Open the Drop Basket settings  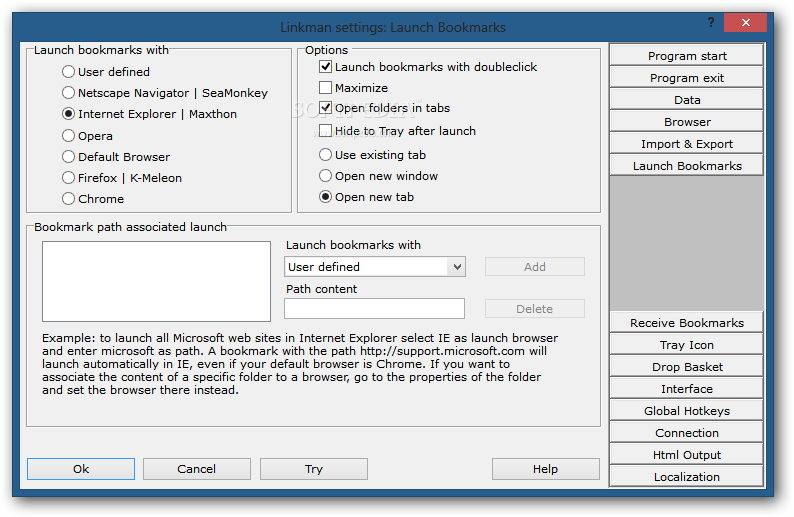687,367
